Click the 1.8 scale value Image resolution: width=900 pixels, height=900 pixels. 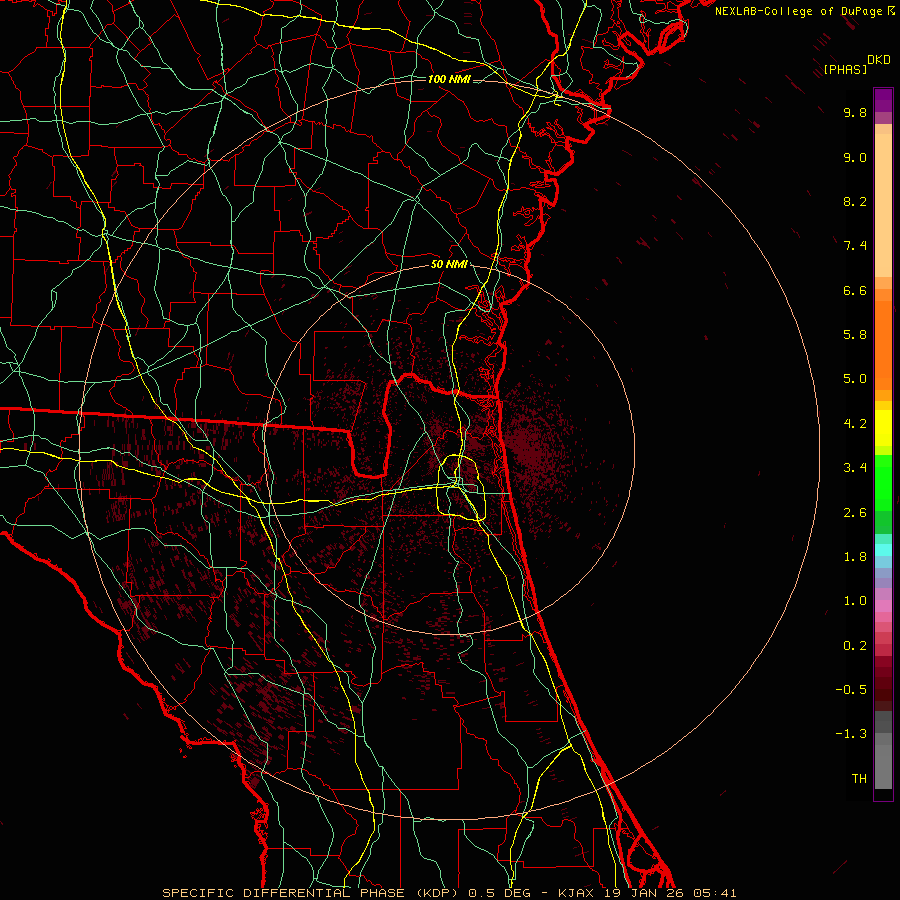click(855, 557)
